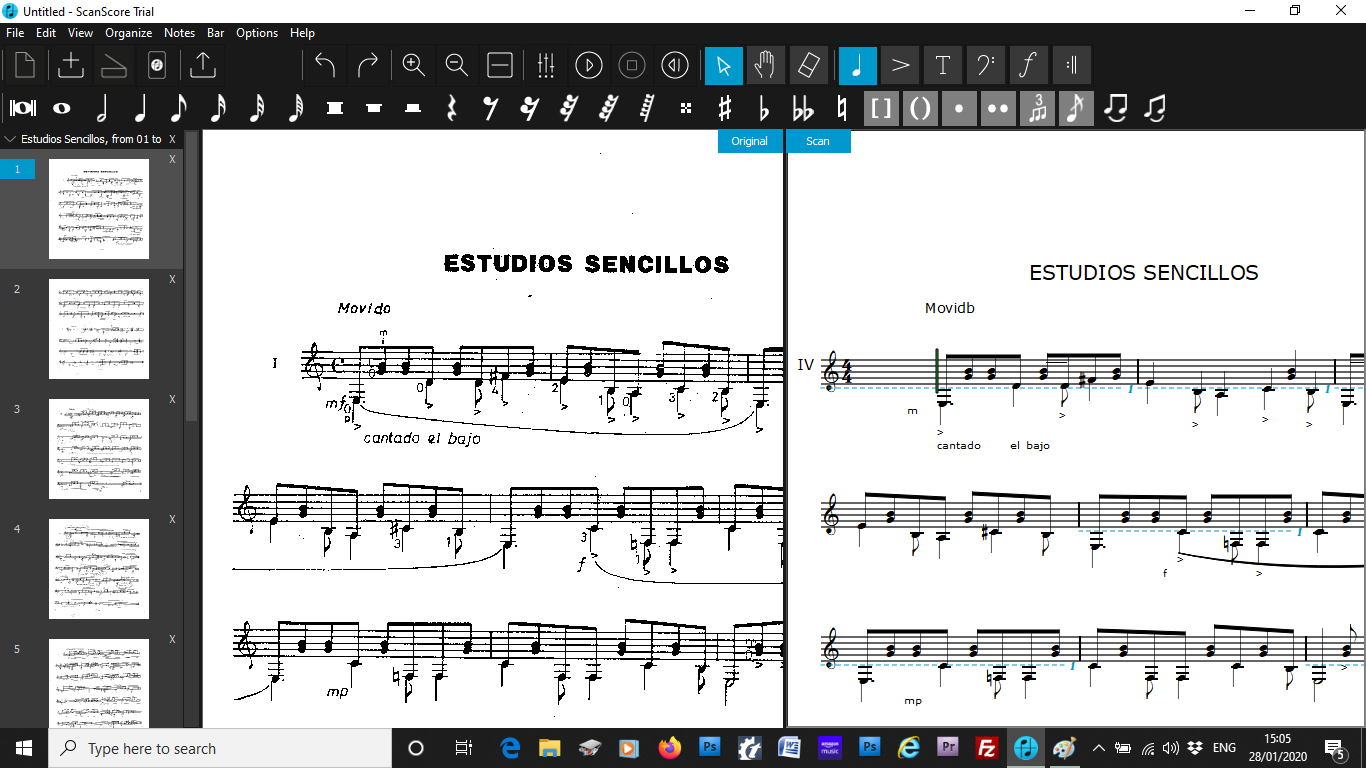Select the sixty-fourth note value
Screen dimensions: 1366x768
pyautogui.click(x=296, y=108)
